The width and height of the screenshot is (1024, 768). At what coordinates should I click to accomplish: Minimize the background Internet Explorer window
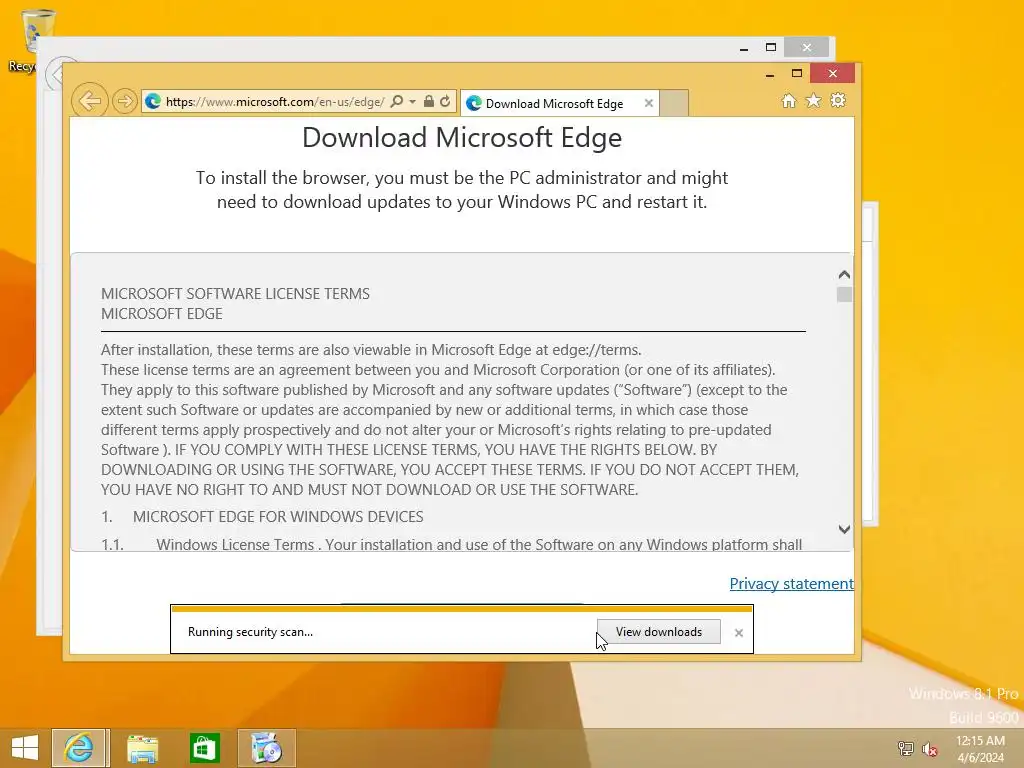click(x=744, y=48)
